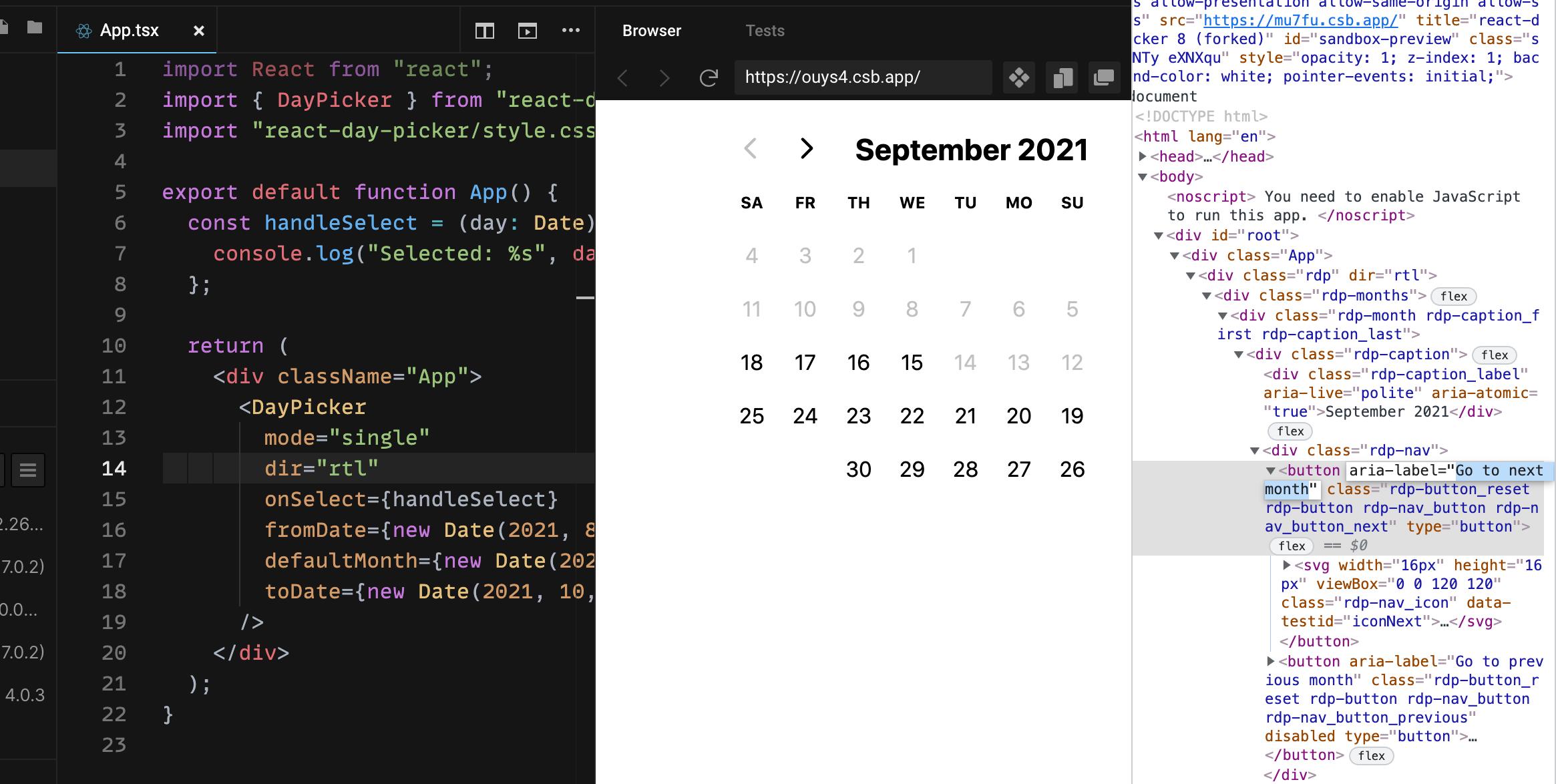1556x784 pixels.
Task: Click the side-by-side panes icon
Action: tap(1061, 77)
